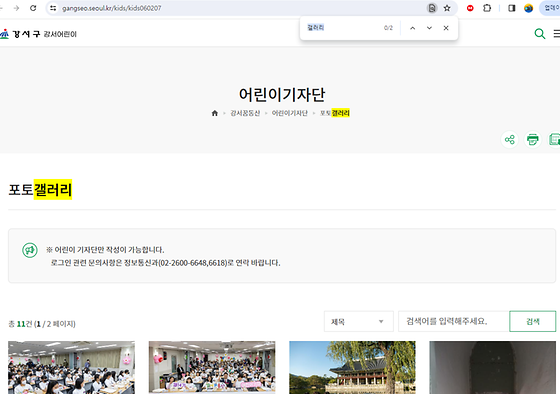
Task: Open the hamburger site menu
Action: (556, 34)
